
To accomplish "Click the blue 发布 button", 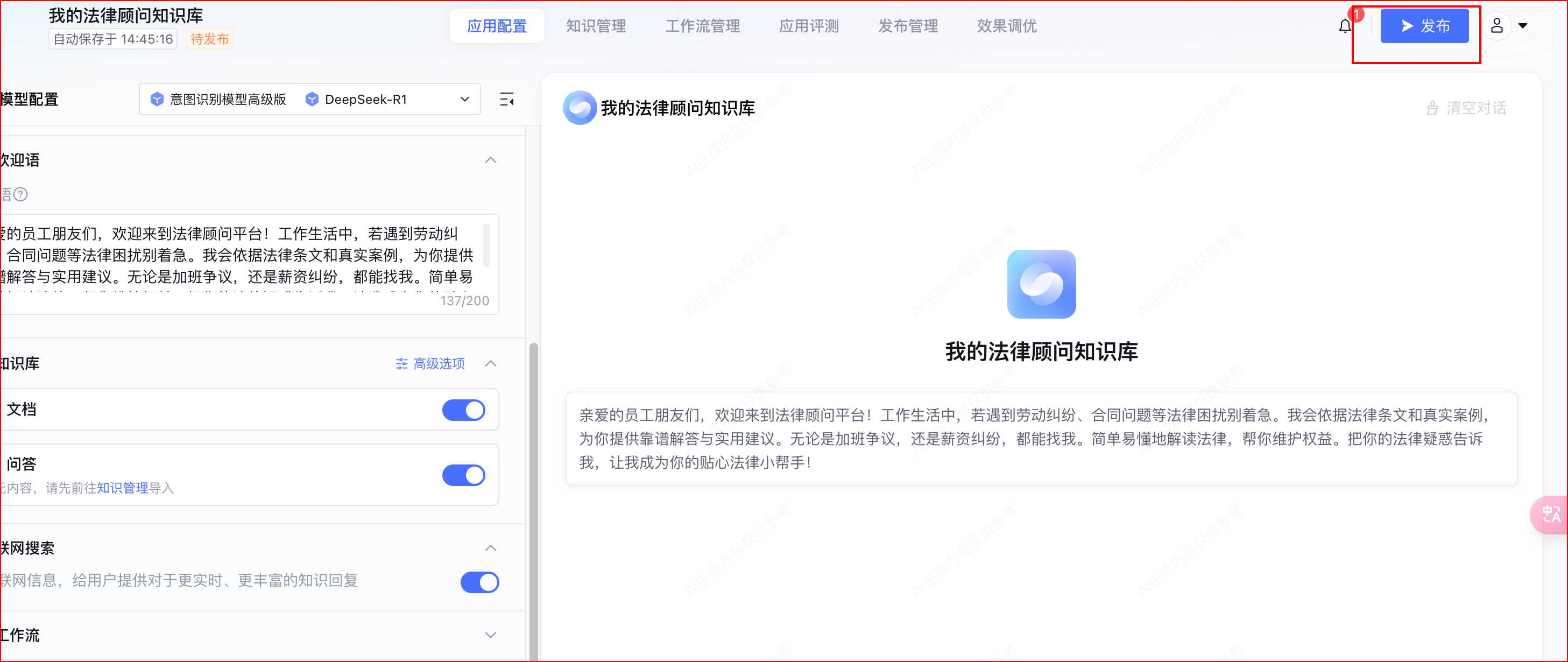I will pyautogui.click(x=1424, y=26).
